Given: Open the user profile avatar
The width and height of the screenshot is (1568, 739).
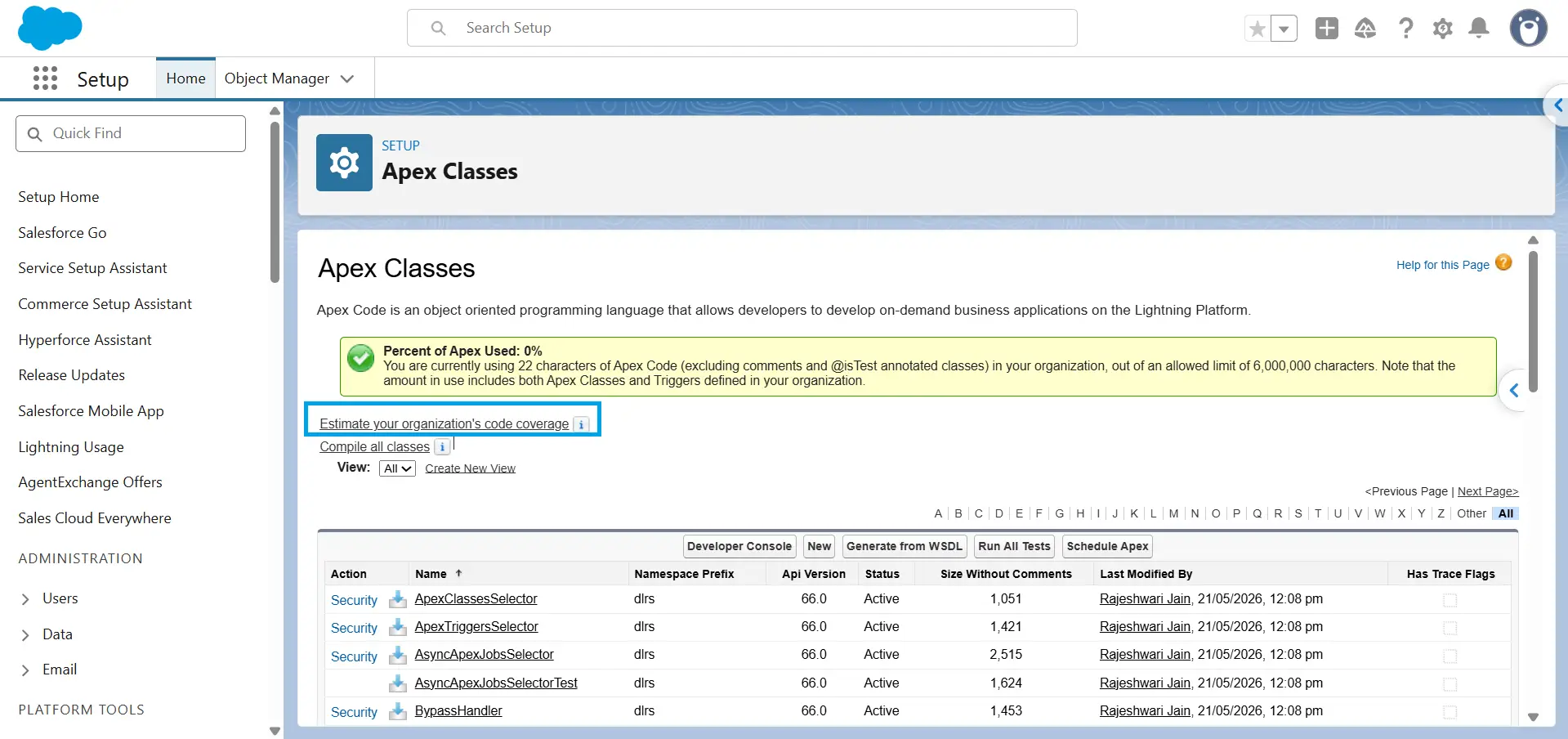Looking at the screenshot, I should (1529, 28).
